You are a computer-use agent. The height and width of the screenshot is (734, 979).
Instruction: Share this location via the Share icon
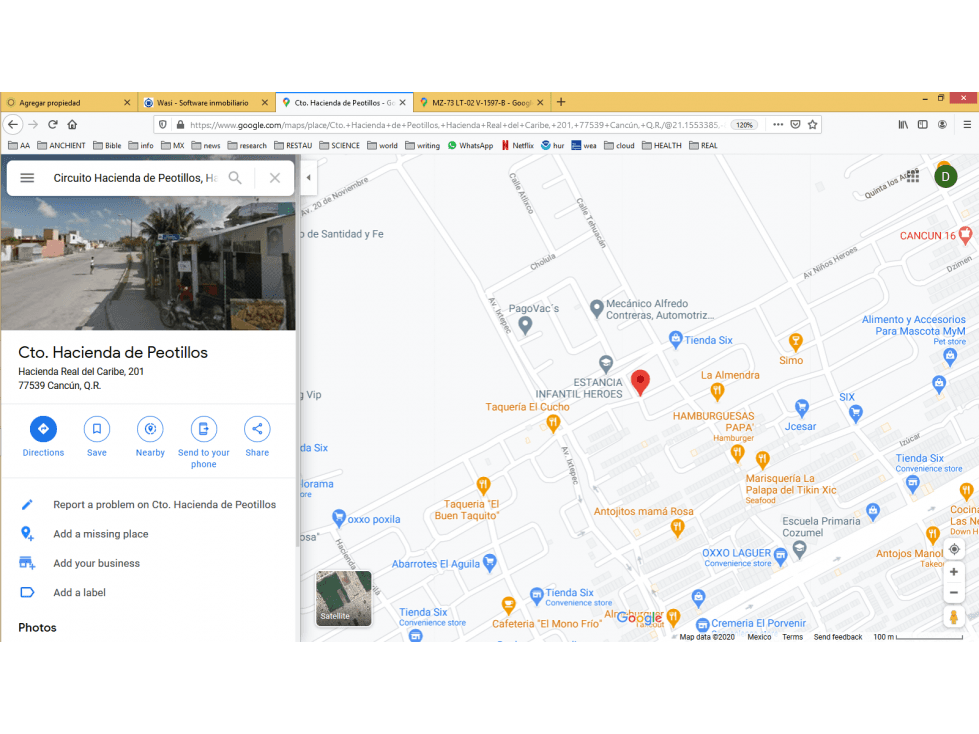click(x=257, y=429)
